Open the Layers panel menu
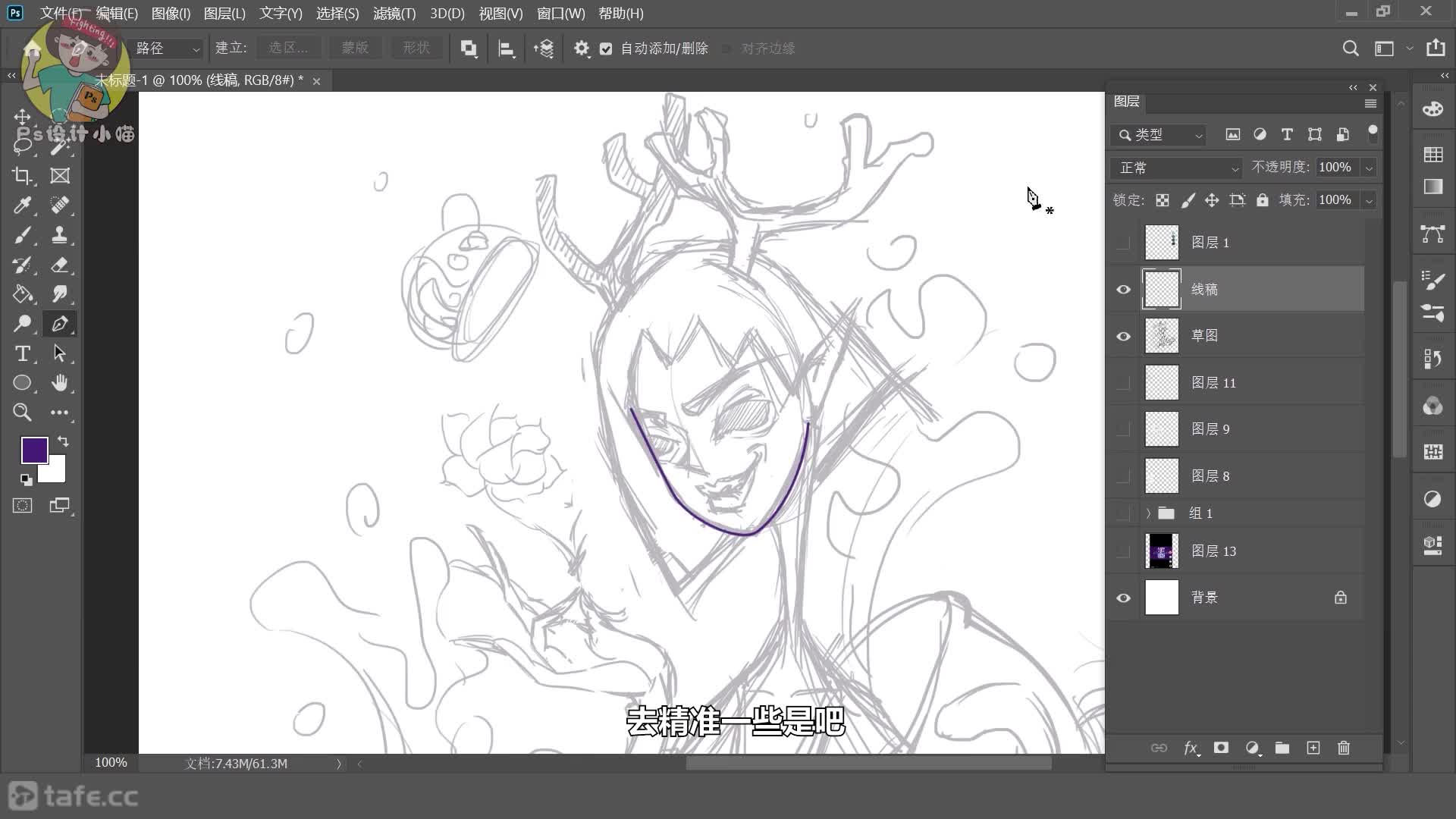The height and width of the screenshot is (819, 1456). click(x=1370, y=103)
